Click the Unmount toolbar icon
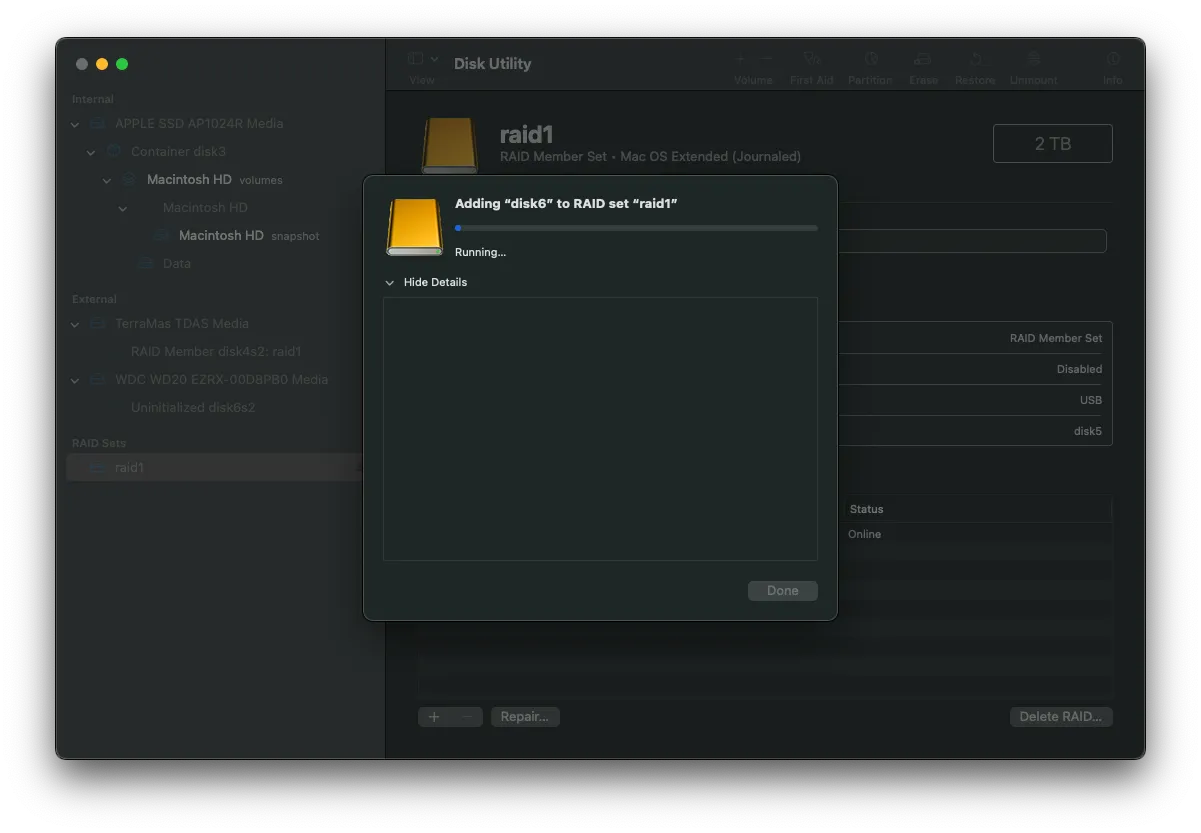The image size is (1201, 833). (x=1033, y=60)
